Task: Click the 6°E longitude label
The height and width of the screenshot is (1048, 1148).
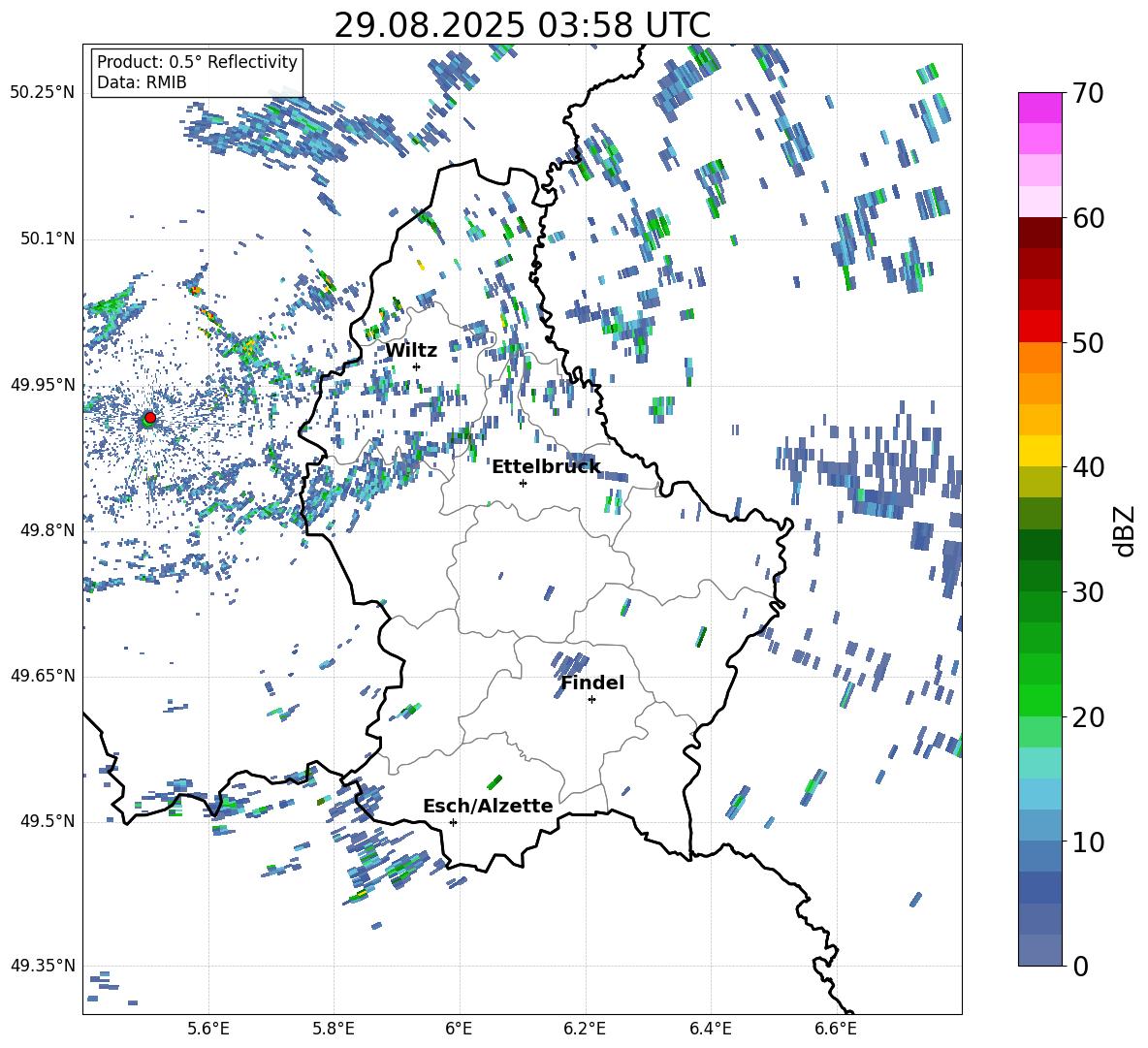Action: 459,1029
